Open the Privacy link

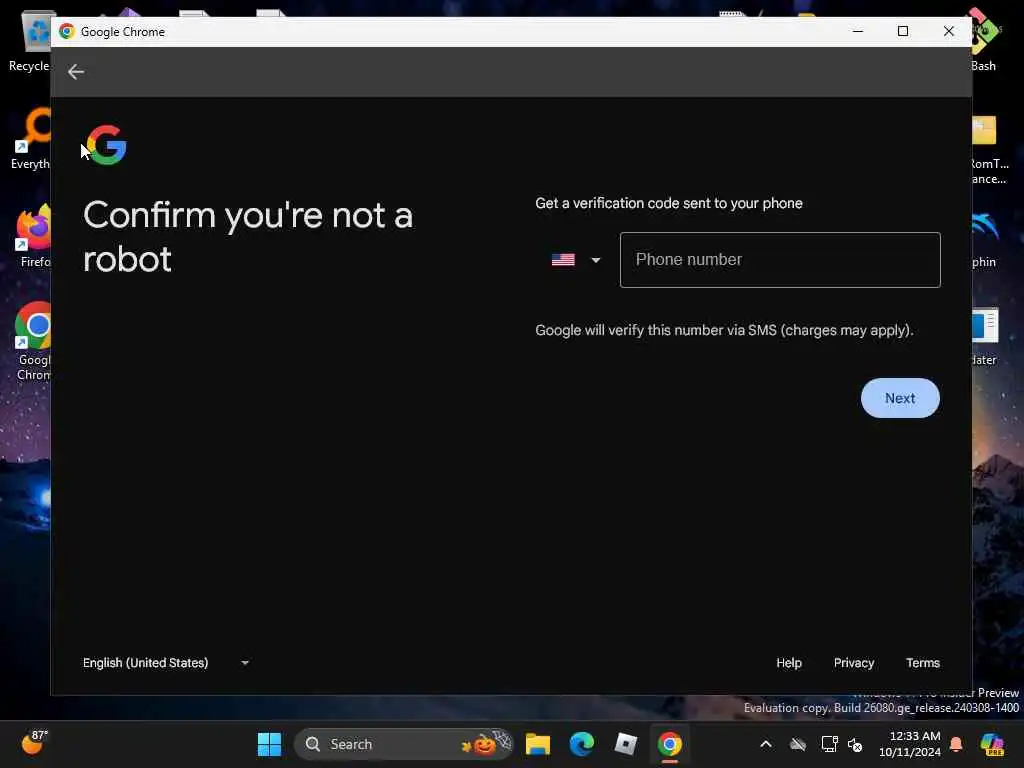coord(854,663)
